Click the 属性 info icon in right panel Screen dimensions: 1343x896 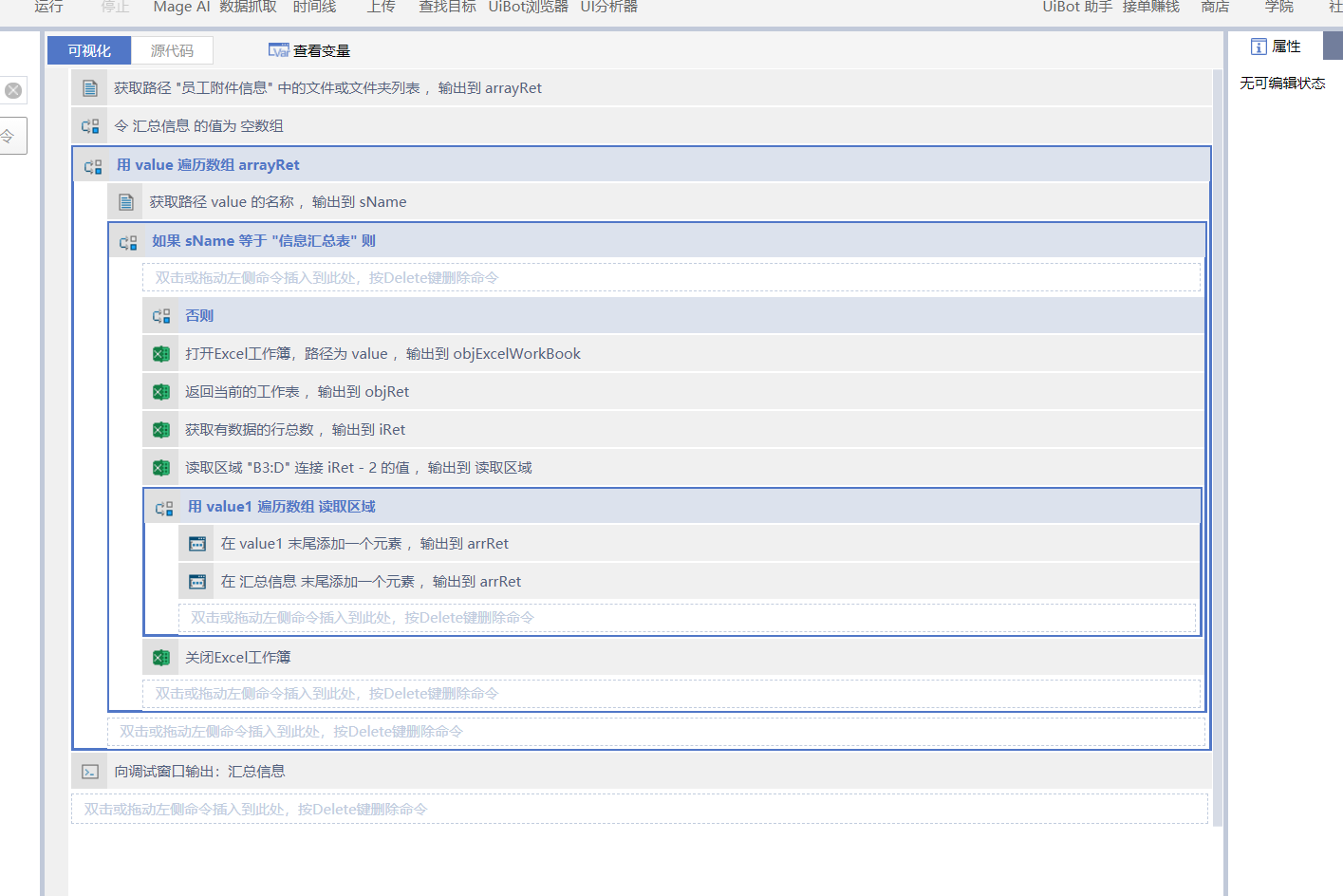pos(1259,47)
